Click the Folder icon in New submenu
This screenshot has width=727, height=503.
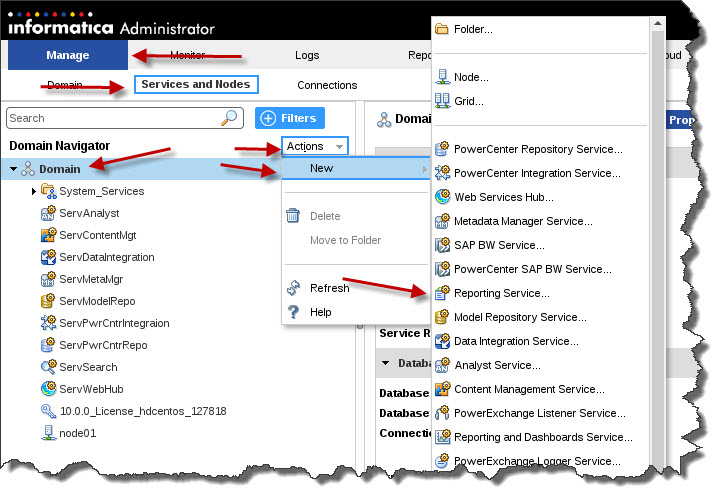(x=441, y=29)
